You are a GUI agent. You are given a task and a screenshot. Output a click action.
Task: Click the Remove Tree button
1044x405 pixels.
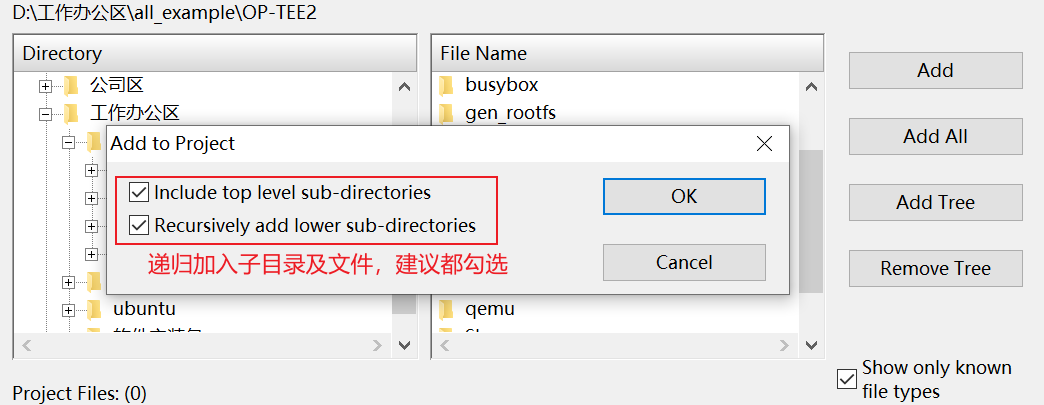tap(935, 268)
